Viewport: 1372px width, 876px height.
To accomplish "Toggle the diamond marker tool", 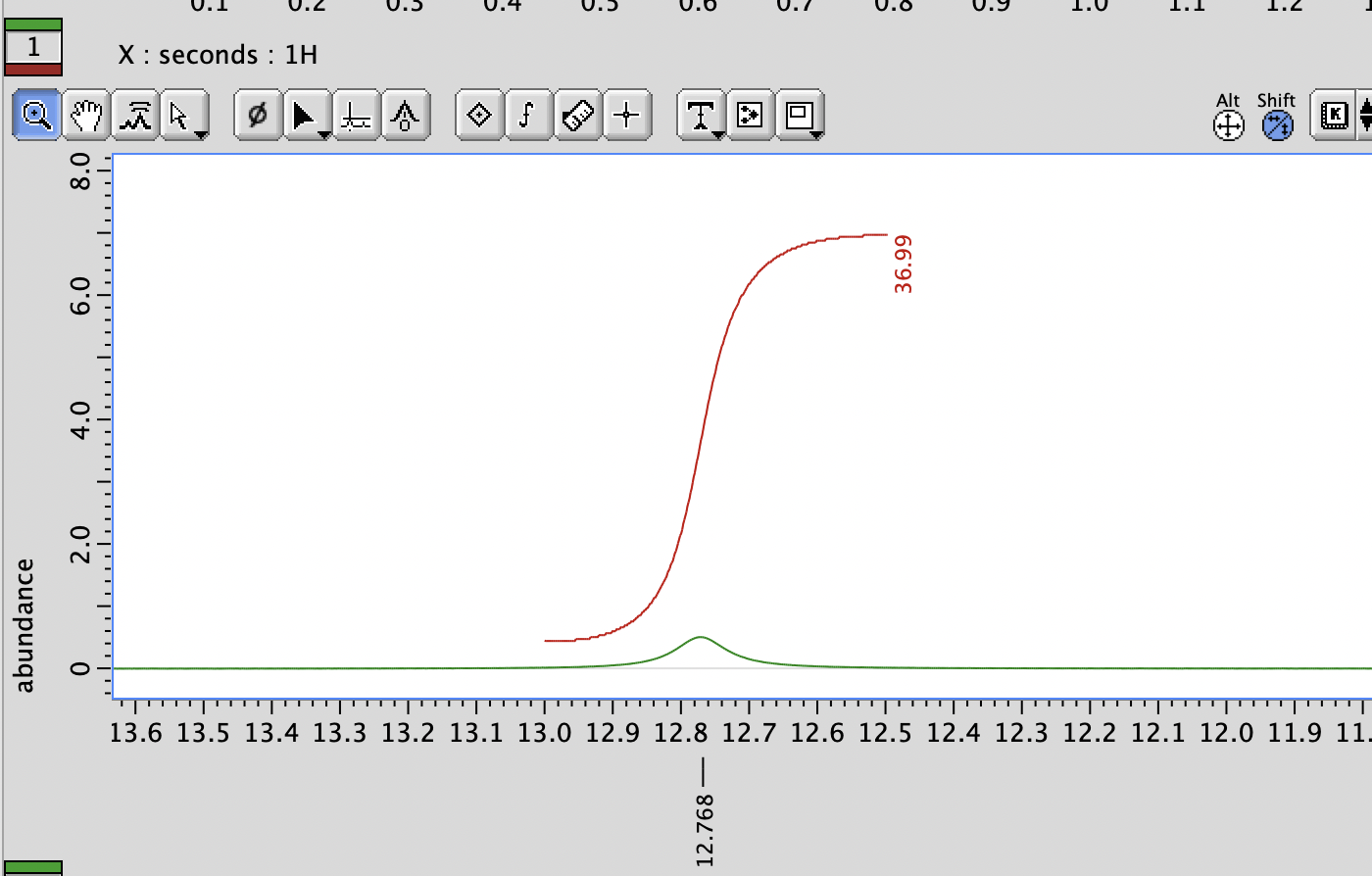I will click(479, 115).
